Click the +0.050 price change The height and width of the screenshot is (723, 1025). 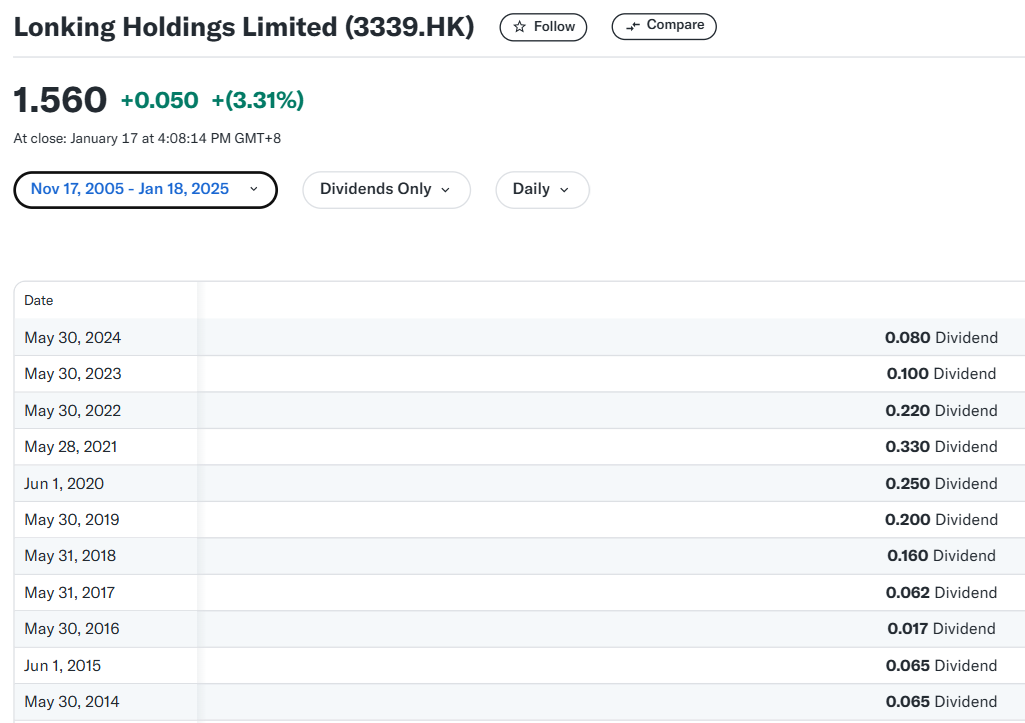(160, 100)
